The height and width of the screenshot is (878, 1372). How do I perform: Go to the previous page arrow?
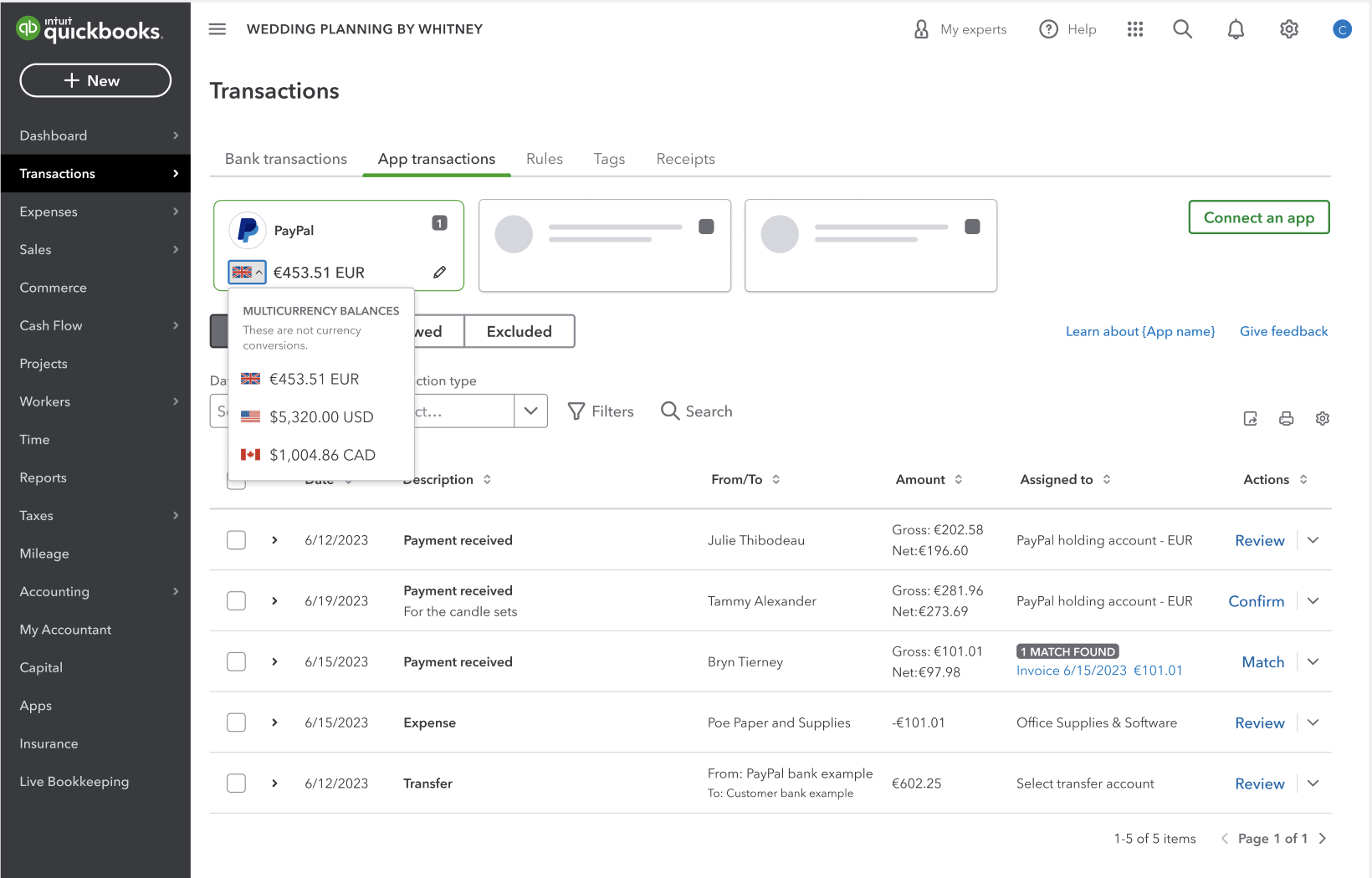pyautogui.click(x=1225, y=839)
